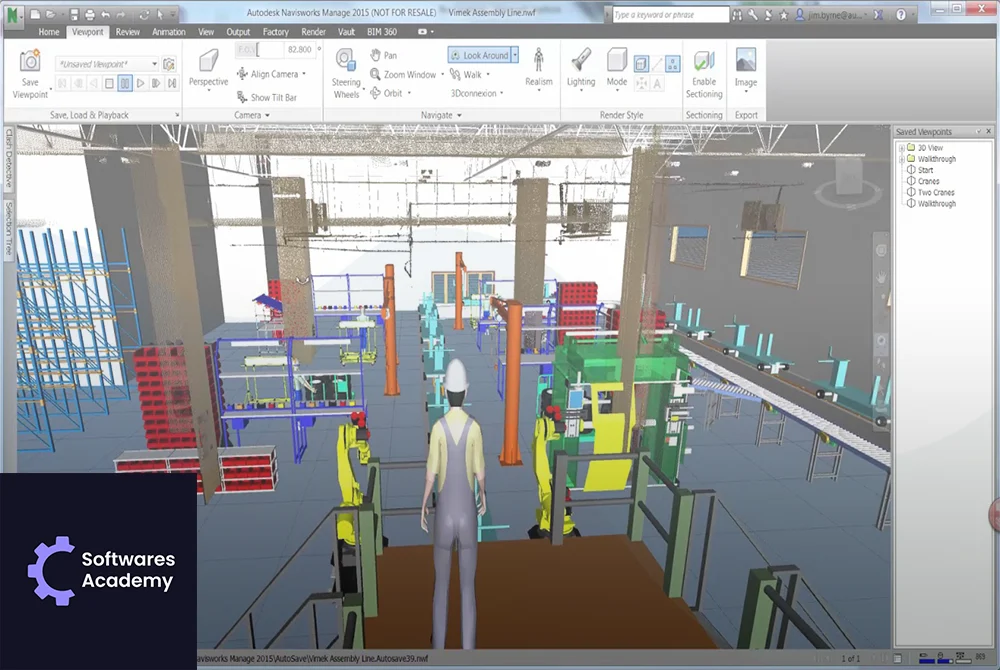
Task: Select the Walk tool
Action: [x=466, y=75]
